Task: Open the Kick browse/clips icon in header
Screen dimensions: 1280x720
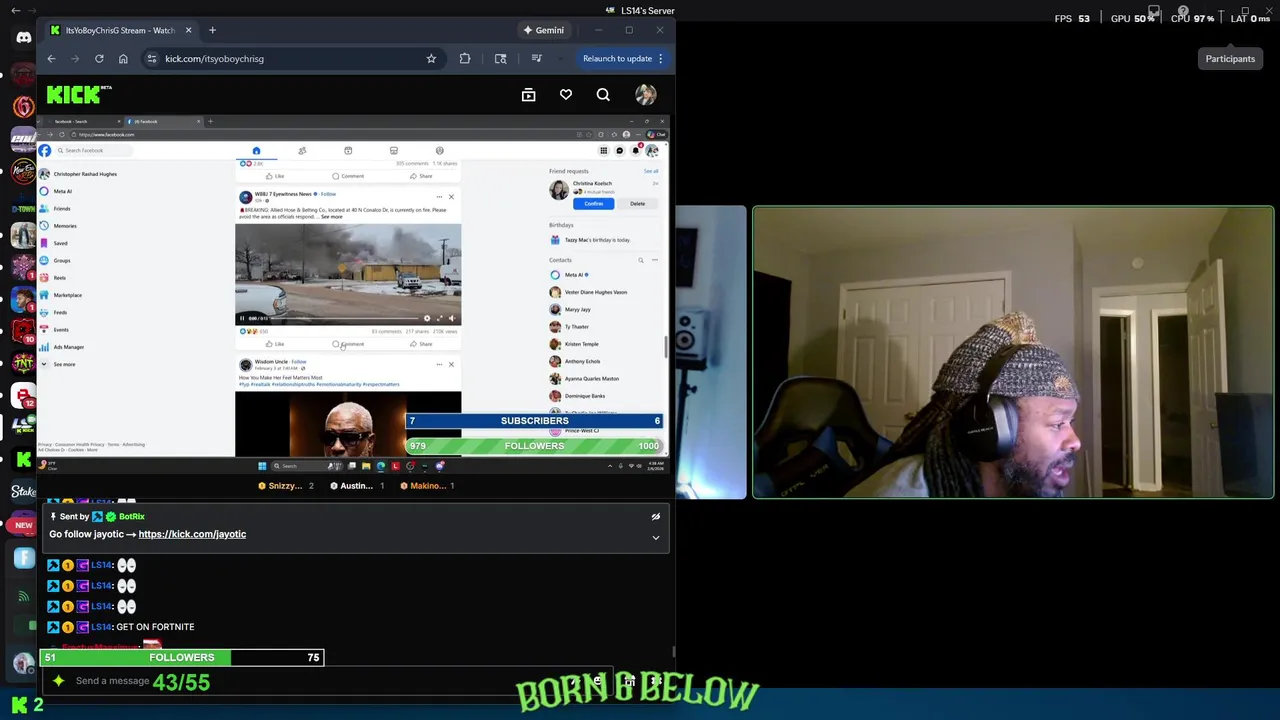Action: [x=528, y=94]
